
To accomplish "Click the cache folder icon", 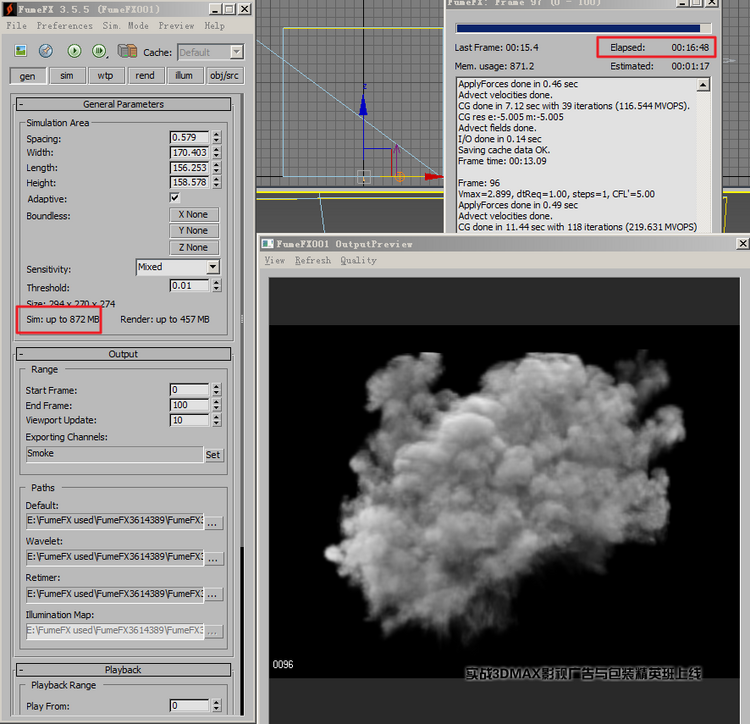I will pos(127,51).
